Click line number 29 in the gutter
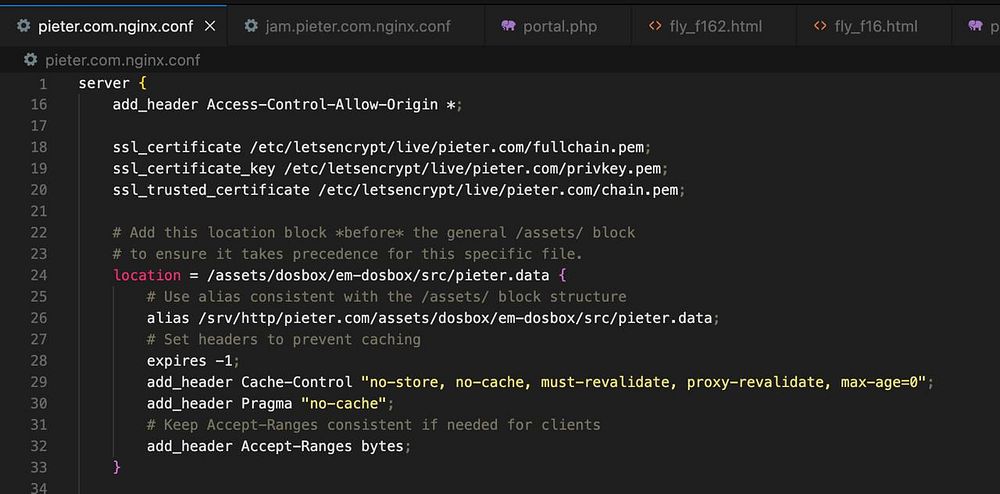 point(38,382)
